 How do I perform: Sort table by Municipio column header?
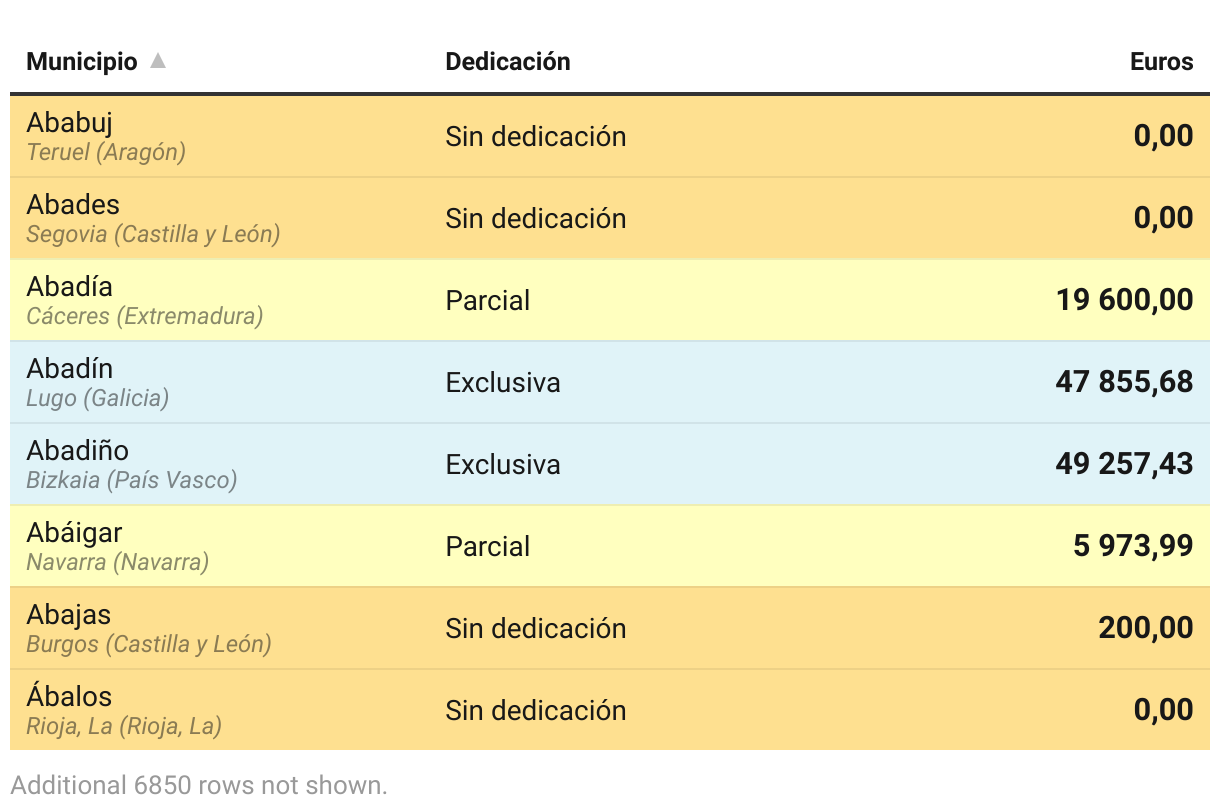pos(82,62)
